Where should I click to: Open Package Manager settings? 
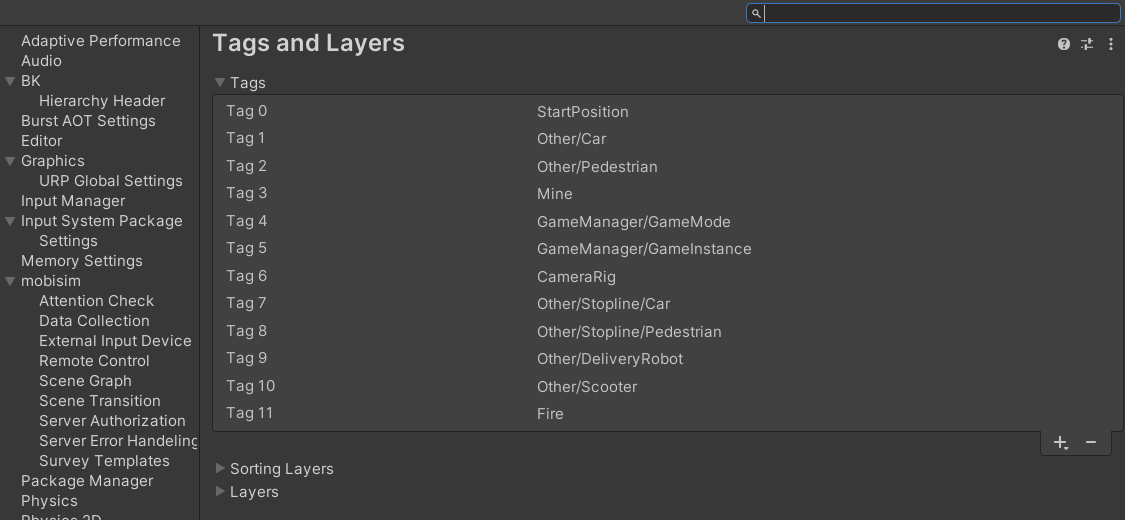[87, 481]
